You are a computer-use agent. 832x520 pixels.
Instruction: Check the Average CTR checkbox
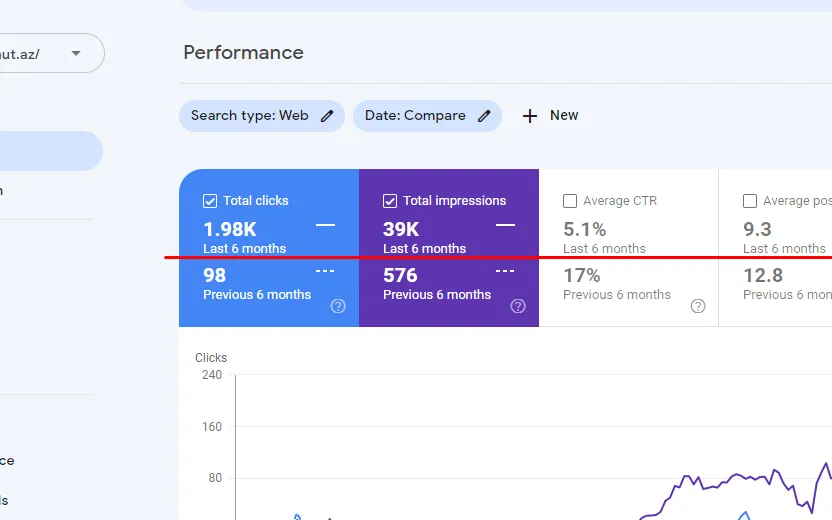click(570, 201)
